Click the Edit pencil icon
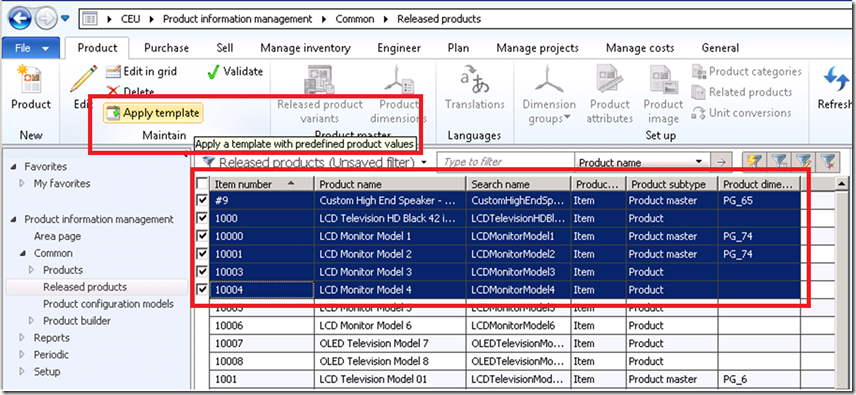This screenshot has height=395, width=856. click(83, 80)
